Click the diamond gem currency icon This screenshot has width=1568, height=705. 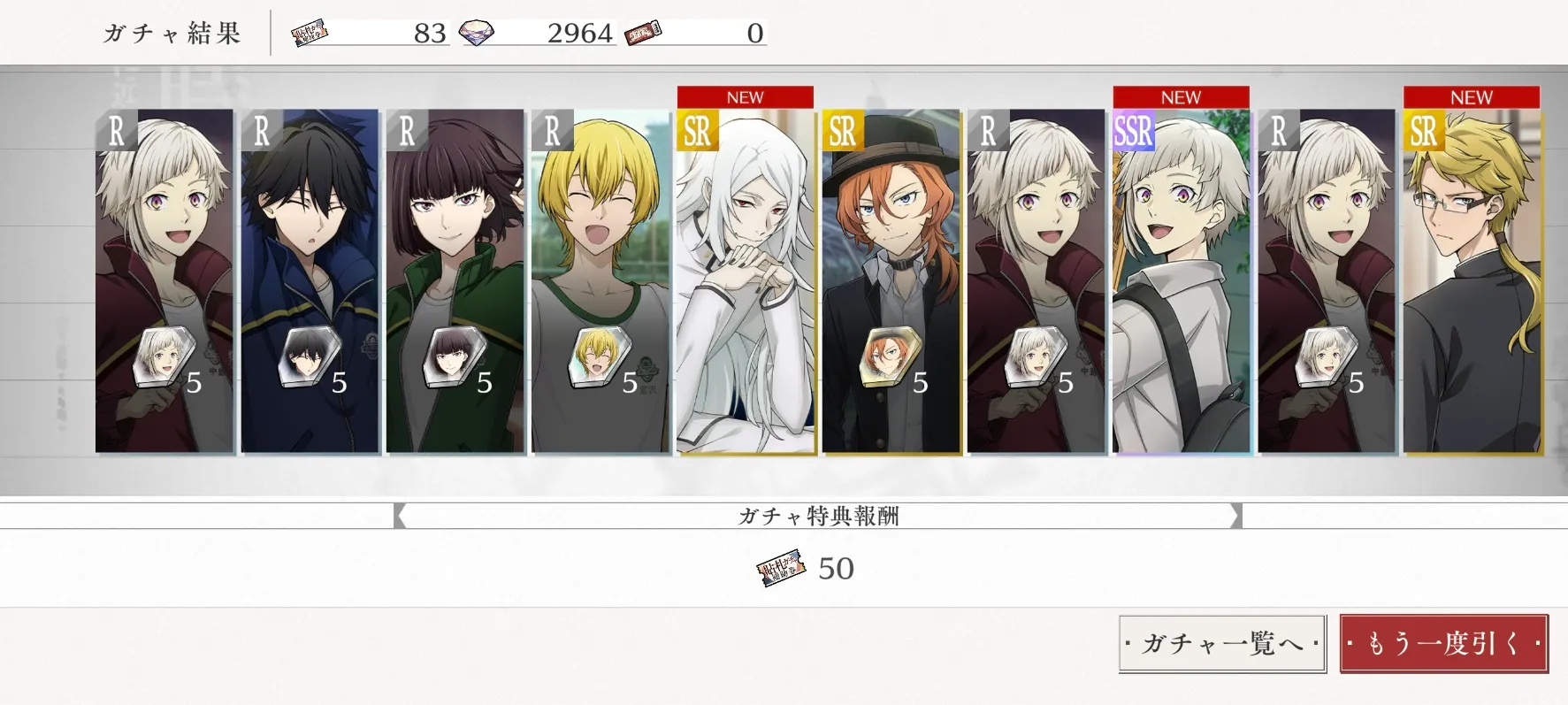coord(477,34)
